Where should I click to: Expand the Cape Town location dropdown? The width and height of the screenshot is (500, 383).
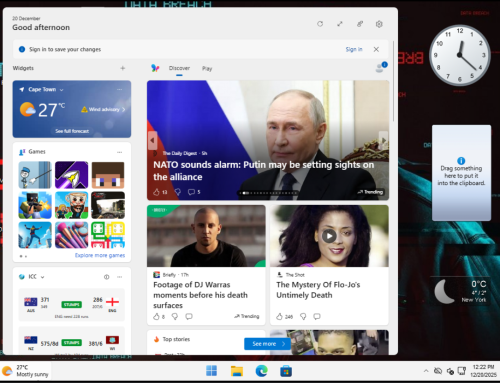click(x=61, y=90)
